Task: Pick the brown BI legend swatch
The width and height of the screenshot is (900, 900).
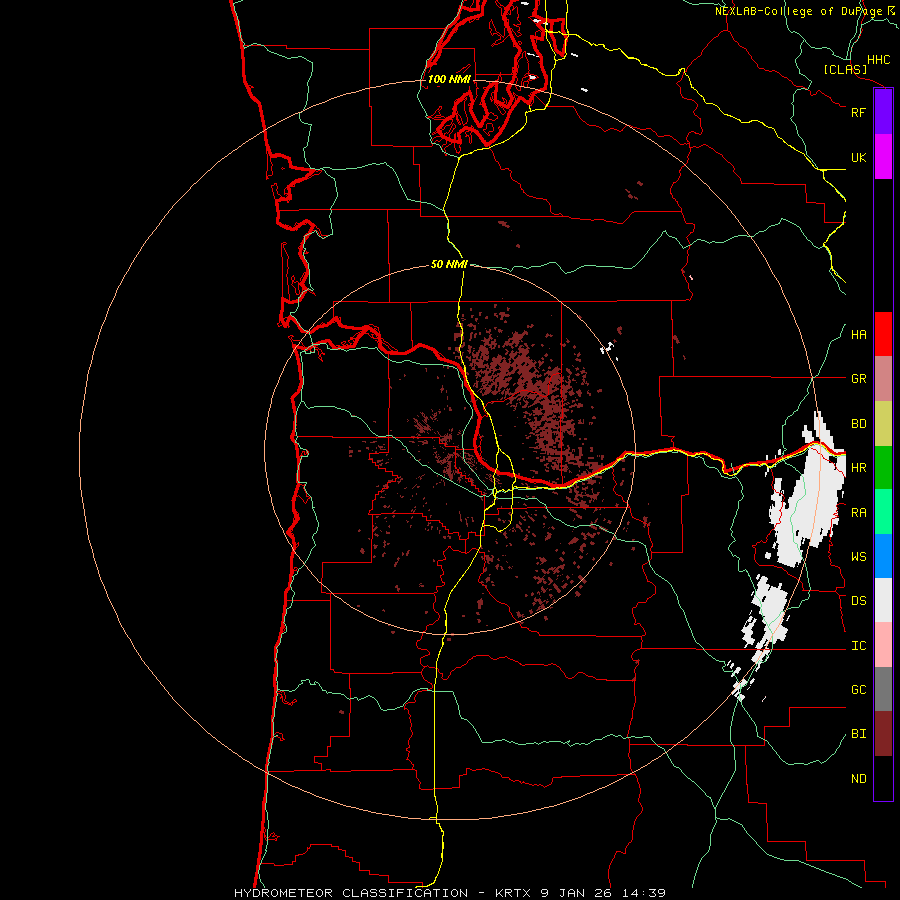Action: 883,734
